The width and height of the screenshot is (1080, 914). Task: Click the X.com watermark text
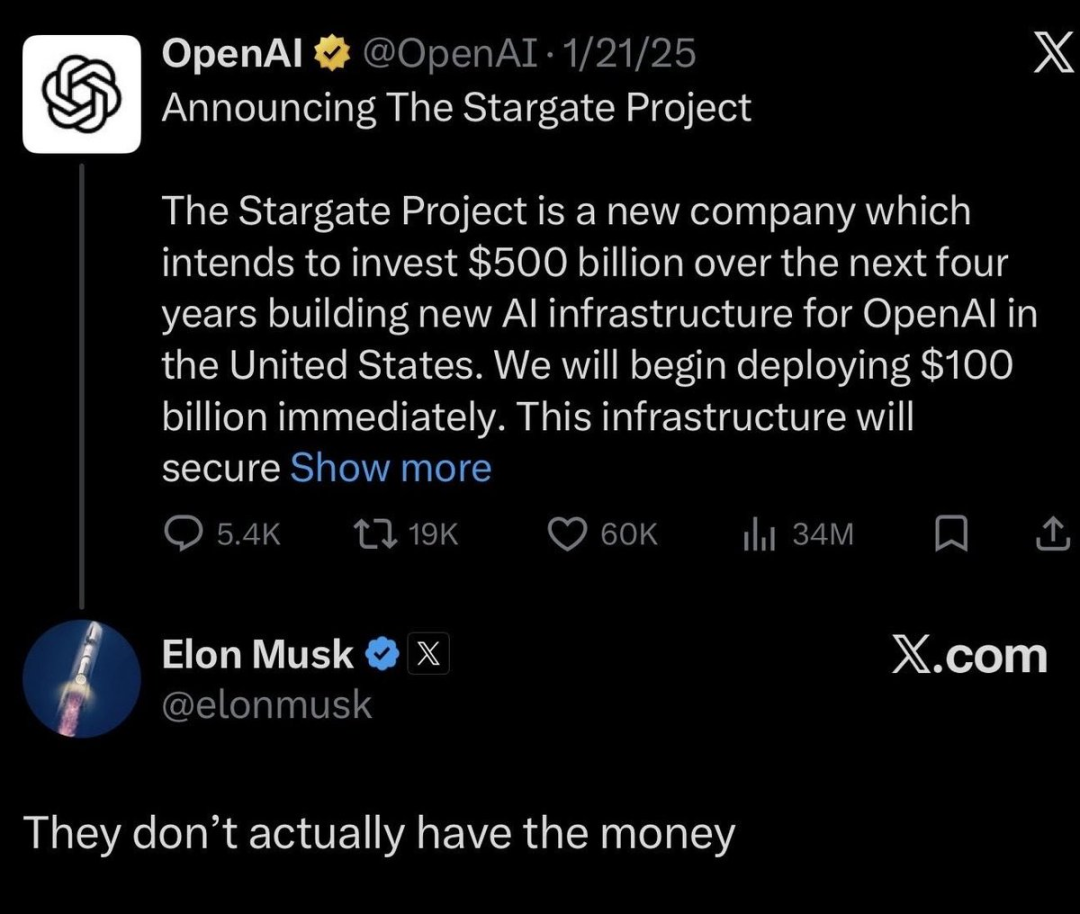969,656
